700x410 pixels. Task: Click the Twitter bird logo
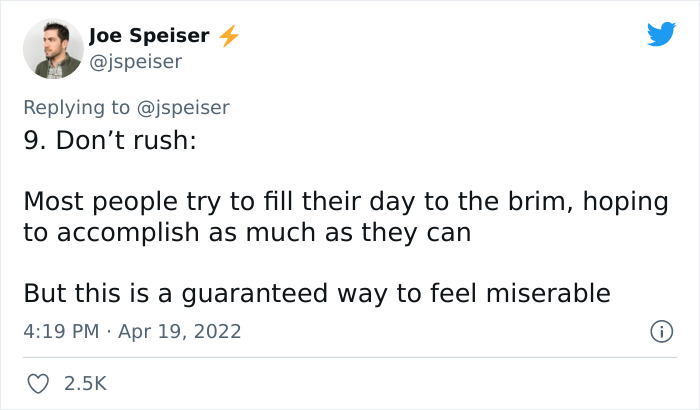click(661, 35)
